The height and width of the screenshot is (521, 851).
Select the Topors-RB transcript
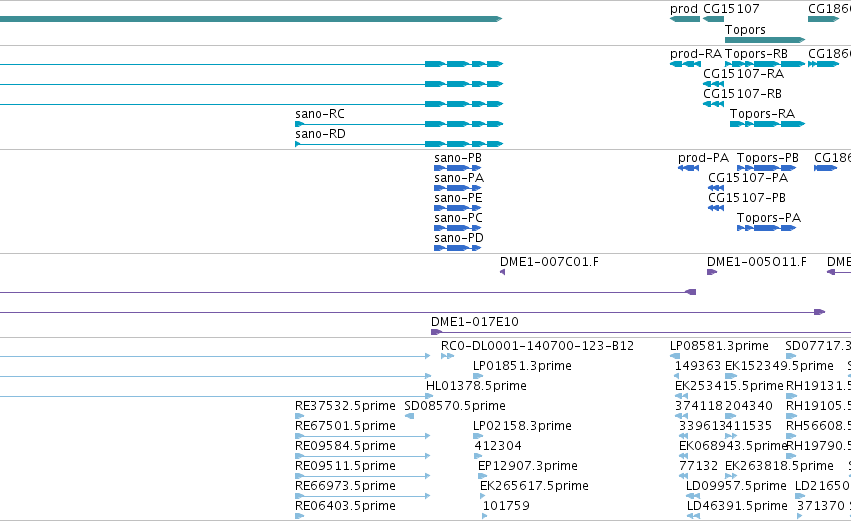pyautogui.click(x=765, y=64)
